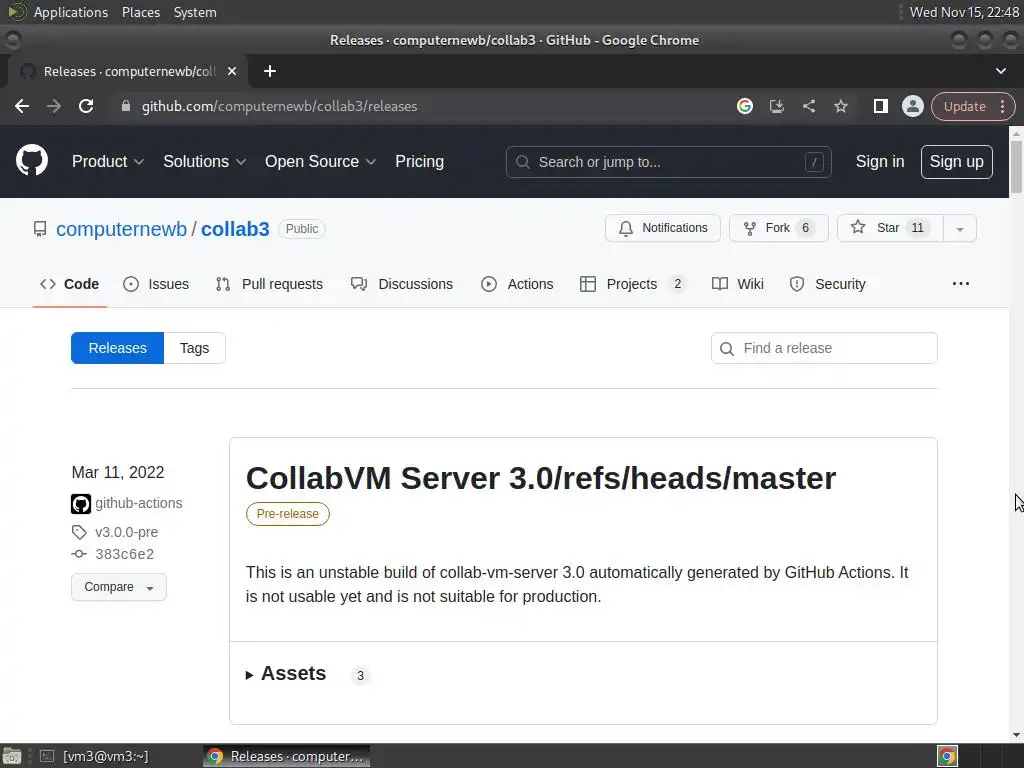Switch to the Issues tab

point(156,284)
